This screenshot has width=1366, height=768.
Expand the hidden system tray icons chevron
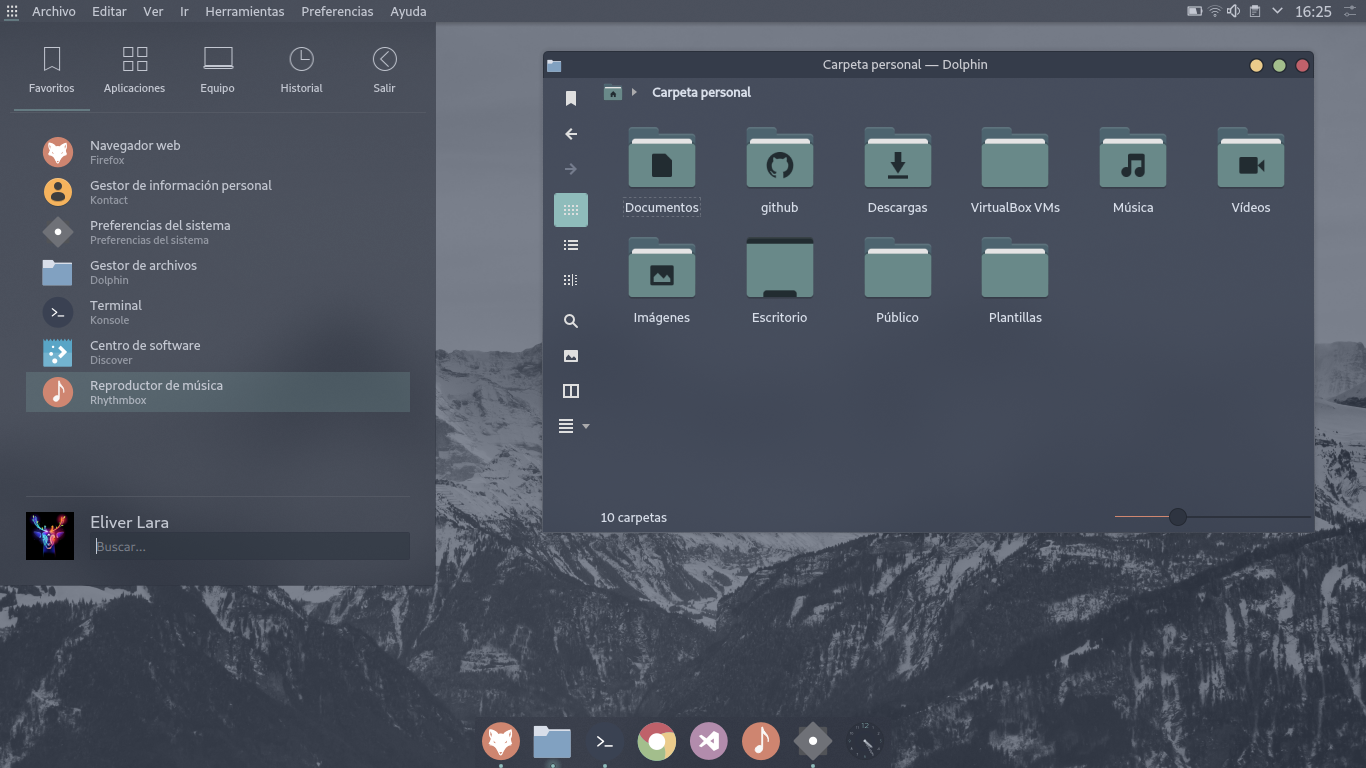coord(1277,11)
